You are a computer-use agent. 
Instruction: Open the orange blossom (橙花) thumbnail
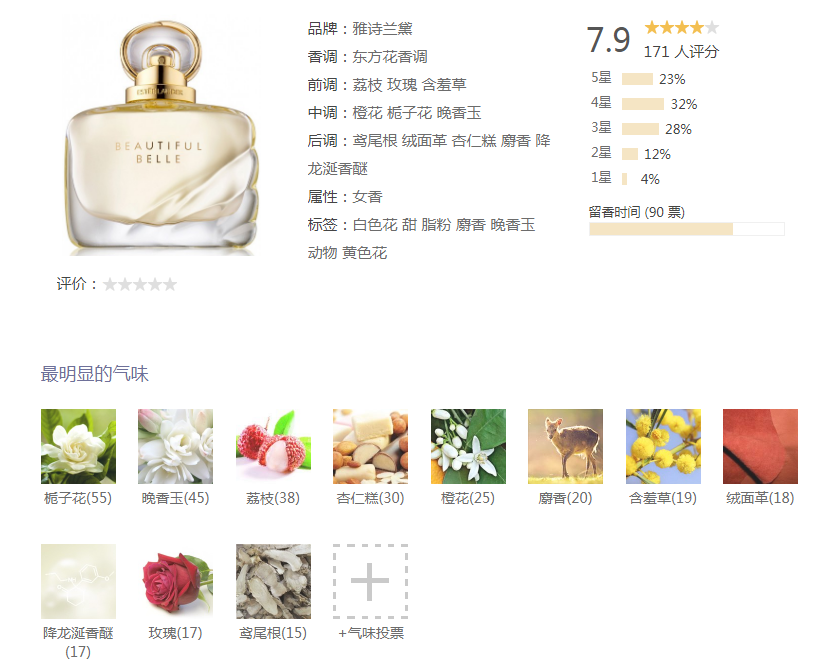click(x=468, y=446)
